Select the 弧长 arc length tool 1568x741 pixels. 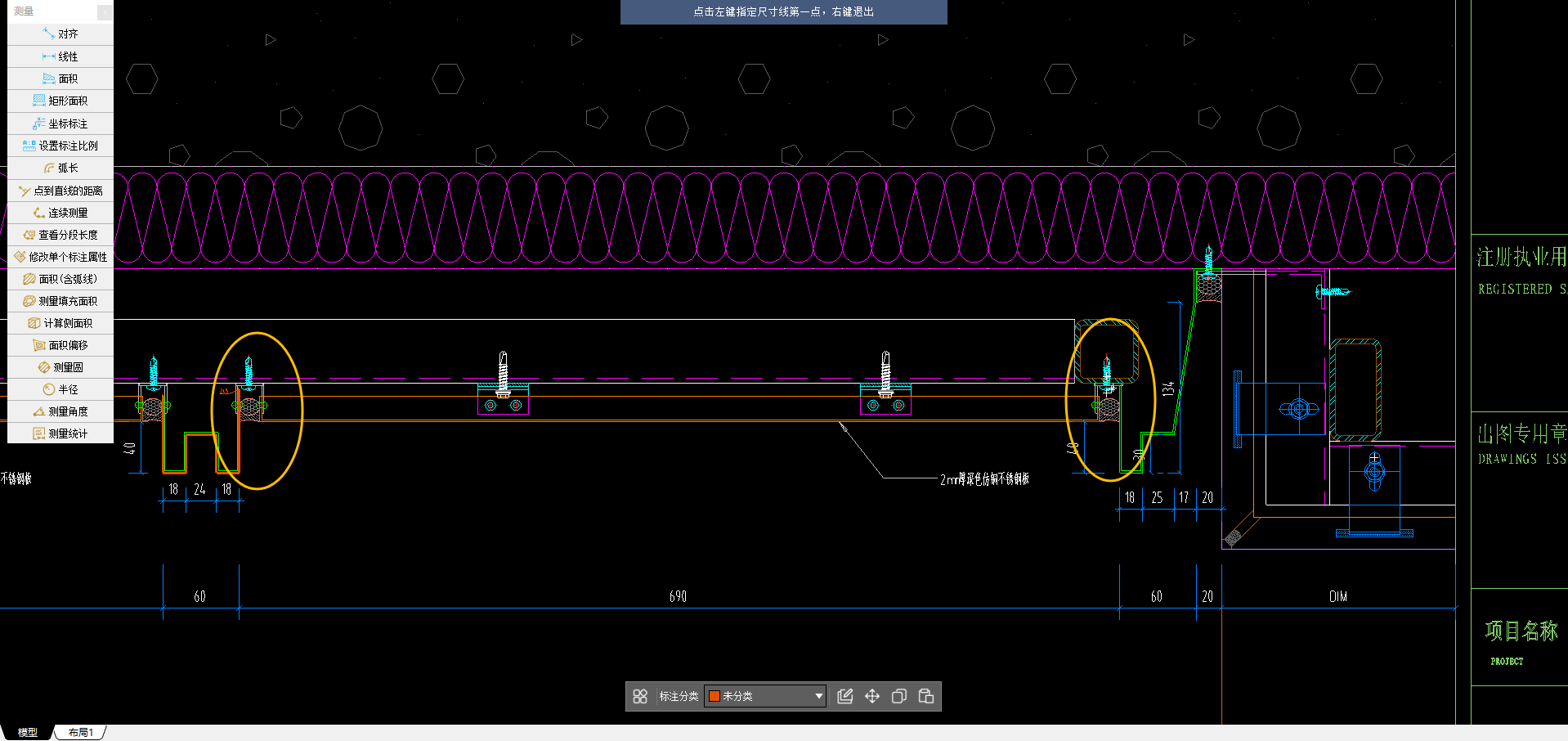[60, 168]
